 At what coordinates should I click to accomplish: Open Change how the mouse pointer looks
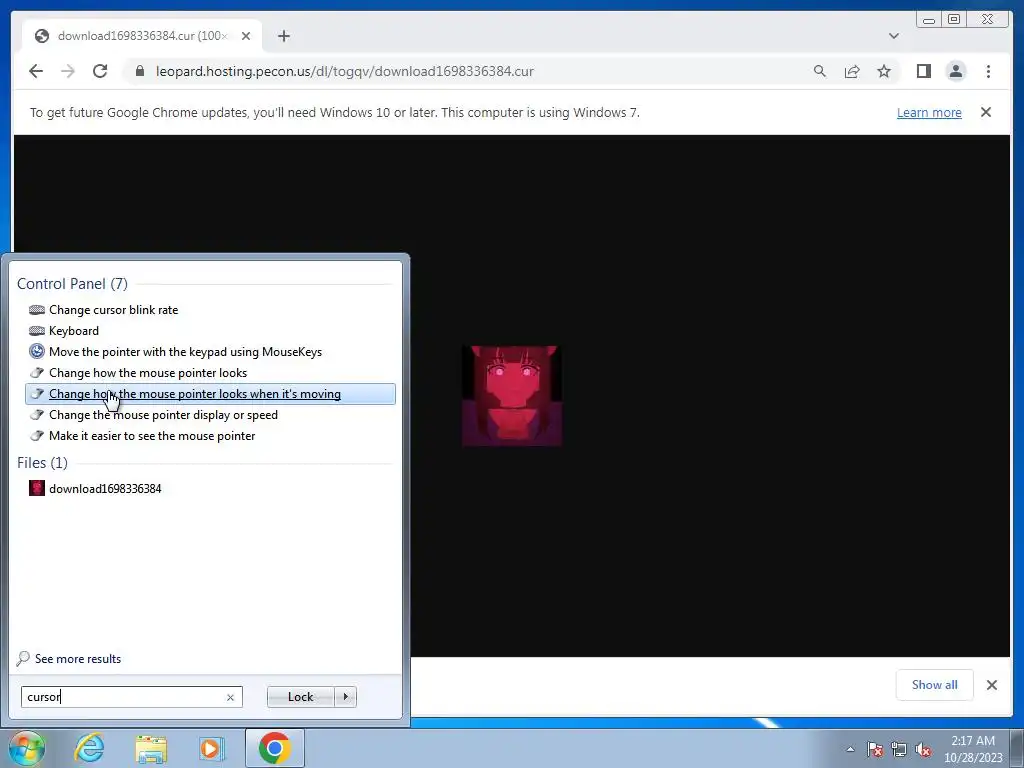click(210, 372)
